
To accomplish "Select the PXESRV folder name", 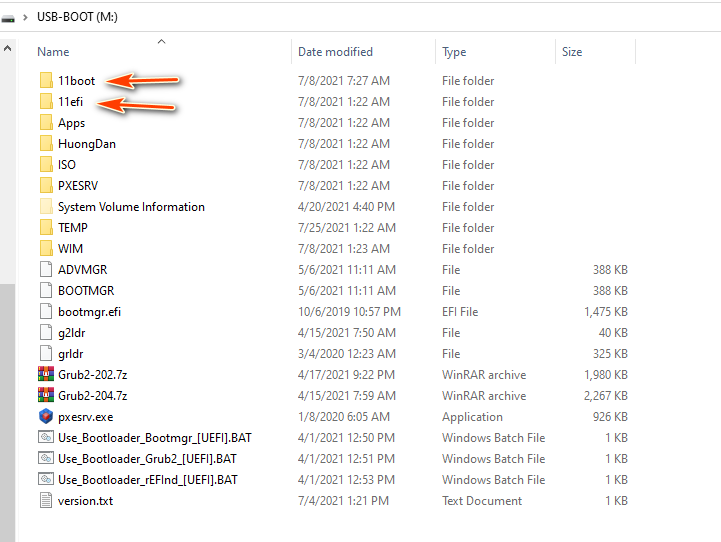I will click(78, 186).
